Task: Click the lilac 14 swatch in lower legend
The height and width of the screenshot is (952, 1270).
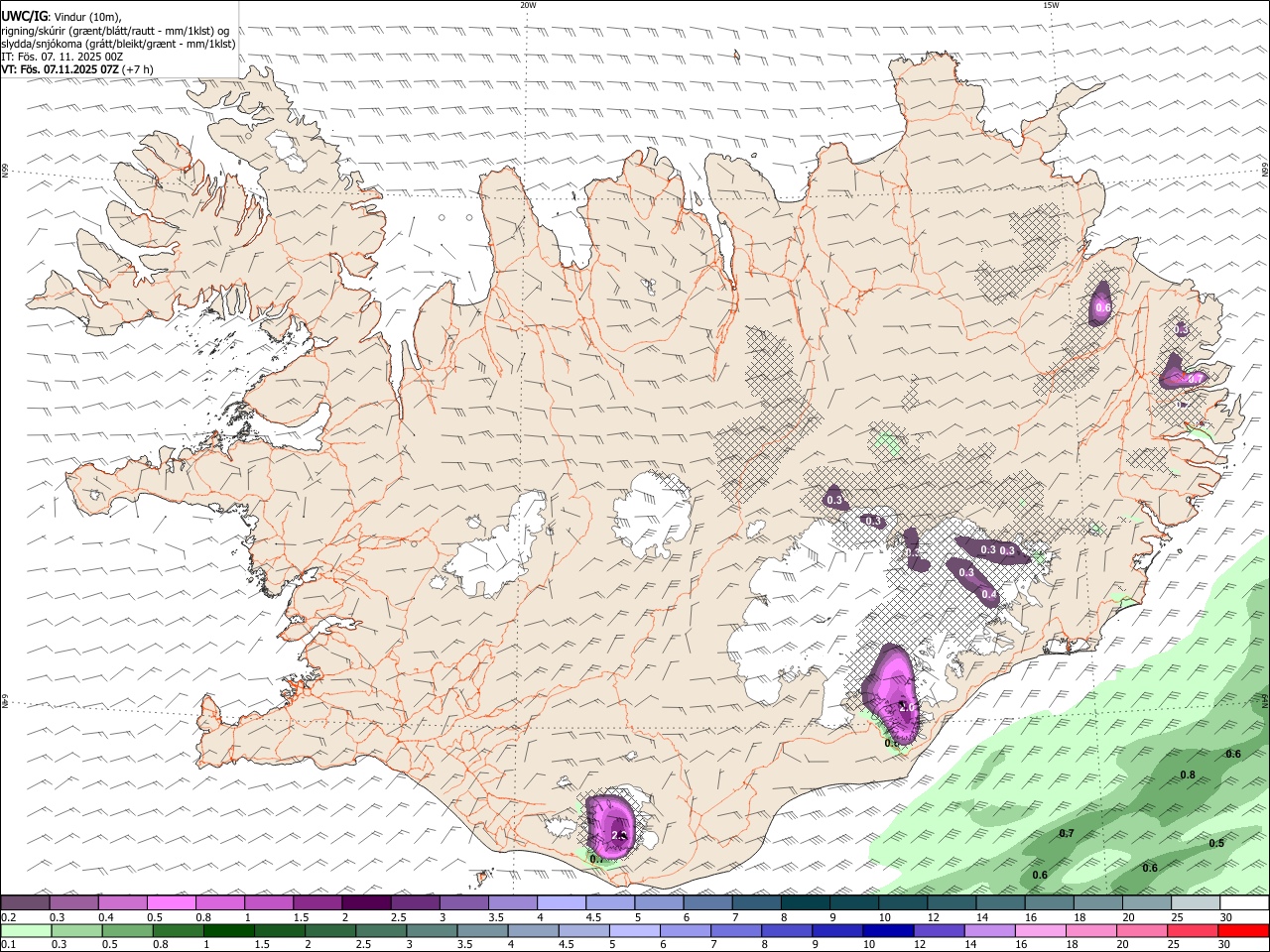Action: coord(989,930)
